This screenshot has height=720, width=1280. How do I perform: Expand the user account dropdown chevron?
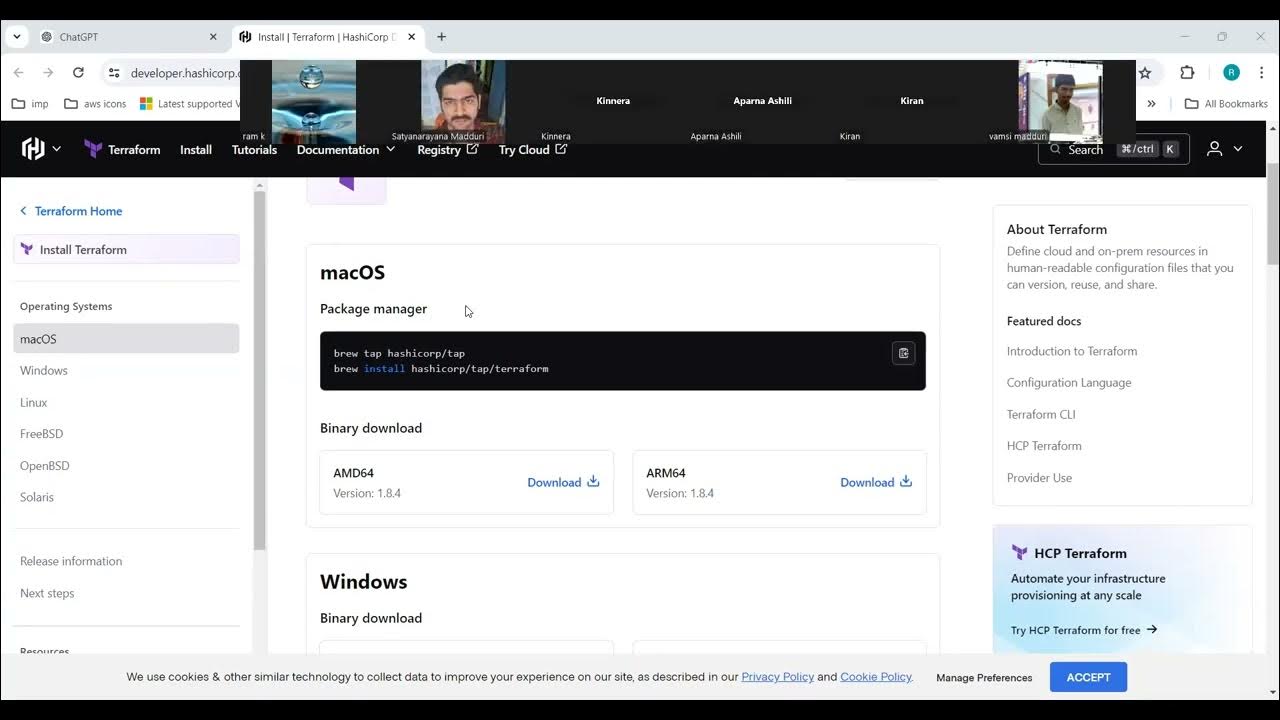click(1238, 149)
